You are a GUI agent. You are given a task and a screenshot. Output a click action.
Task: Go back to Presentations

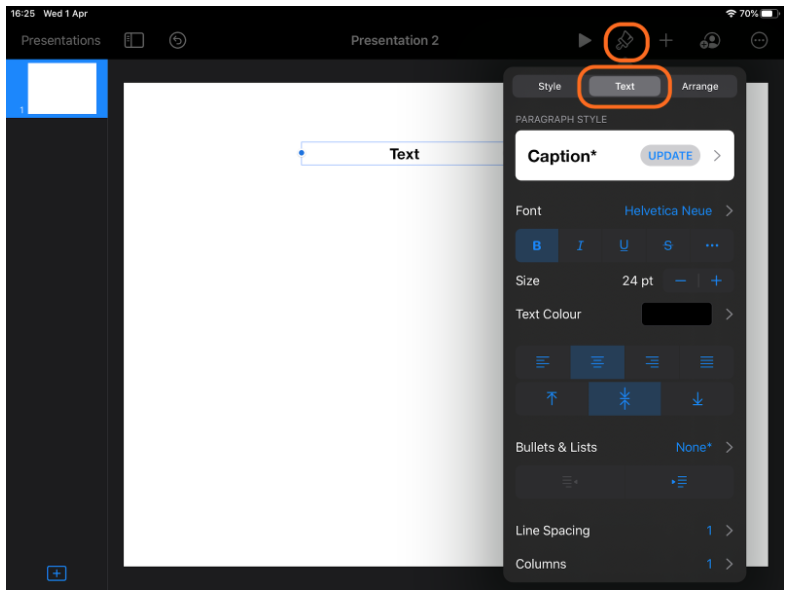tap(60, 40)
